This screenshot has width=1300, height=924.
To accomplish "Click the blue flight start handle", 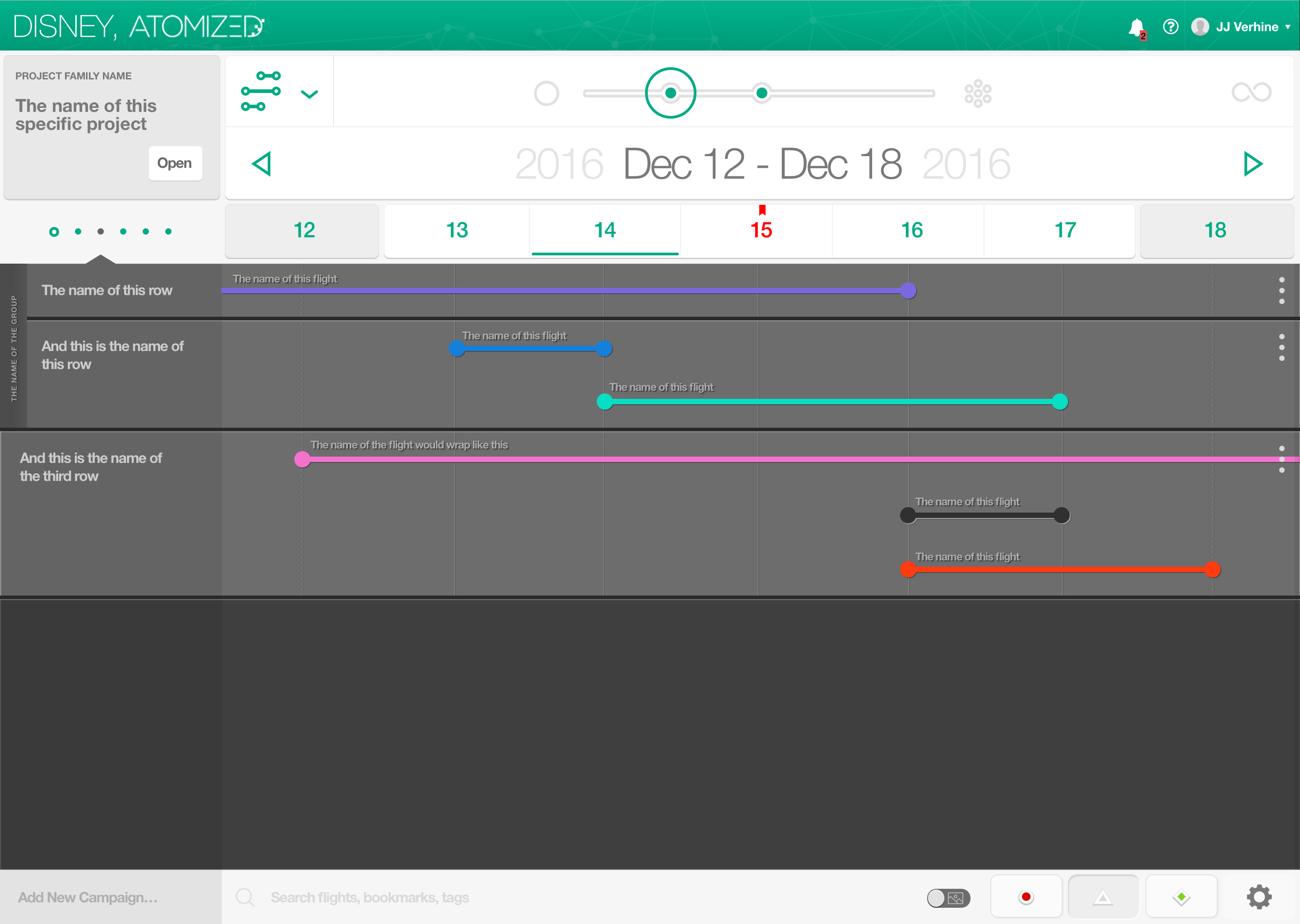I will [457, 348].
